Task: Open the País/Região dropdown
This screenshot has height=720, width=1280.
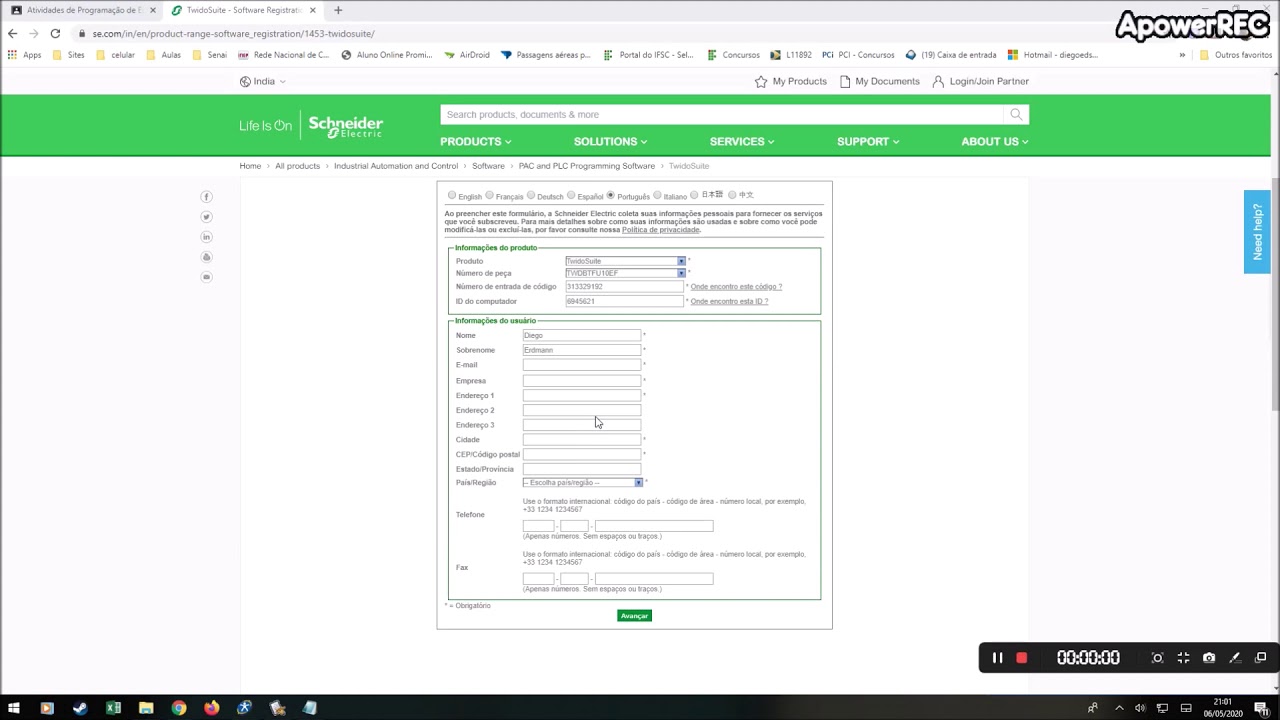Action: coord(583,483)
